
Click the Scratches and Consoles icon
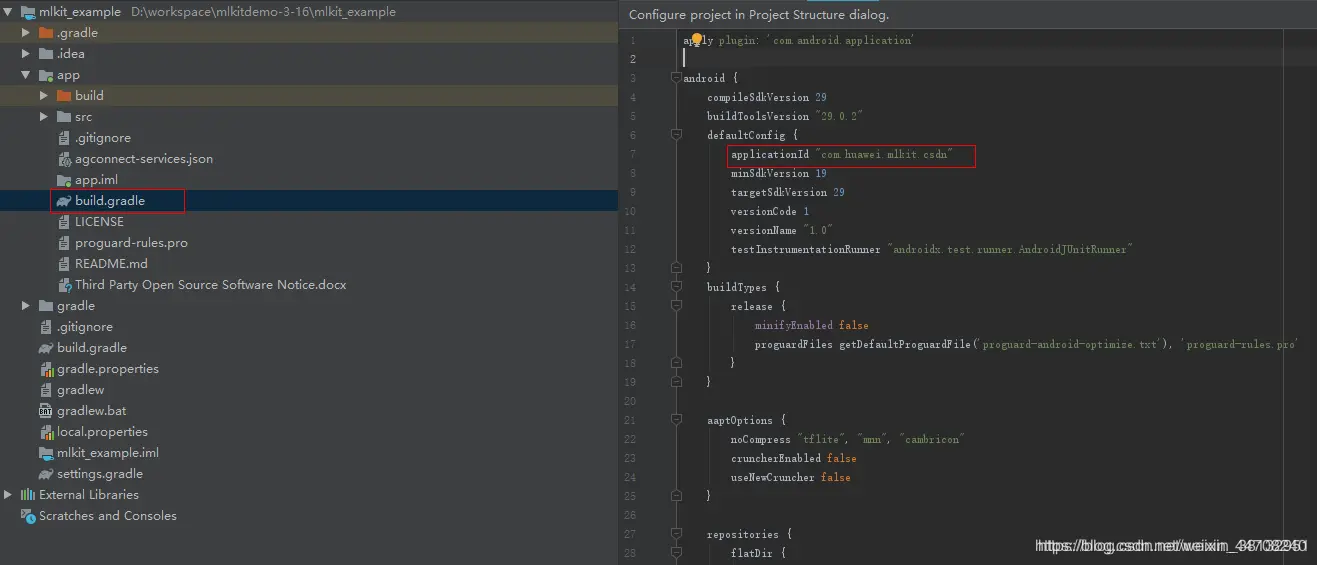(x=28, y=516)
